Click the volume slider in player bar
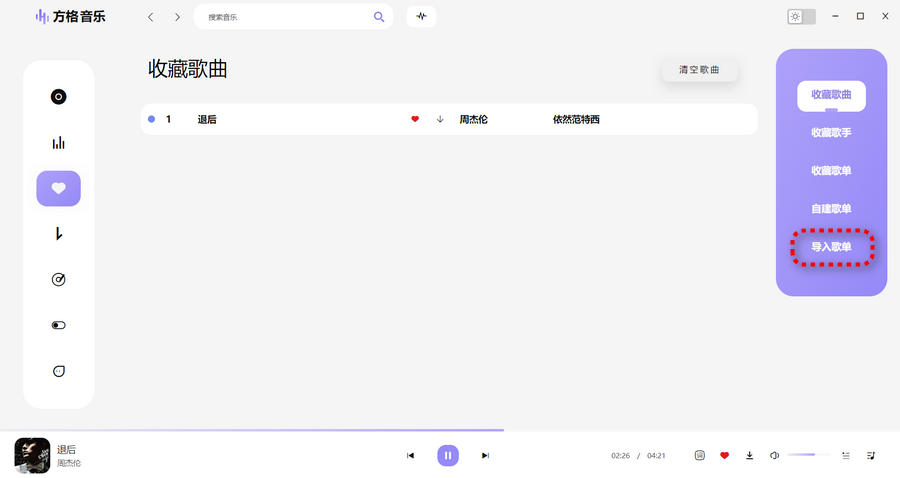Image resolution: width=900 pixels, height=478 pixels. tap(809, 455)
